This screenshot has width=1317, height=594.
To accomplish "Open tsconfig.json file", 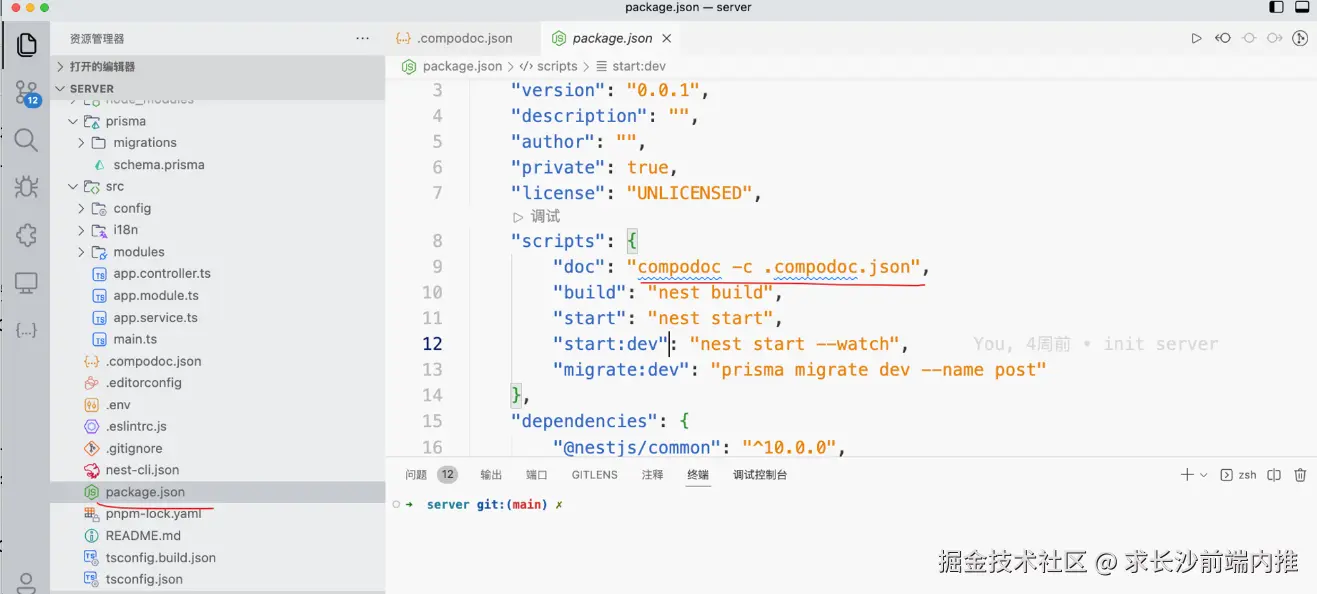I will [144, 579].
